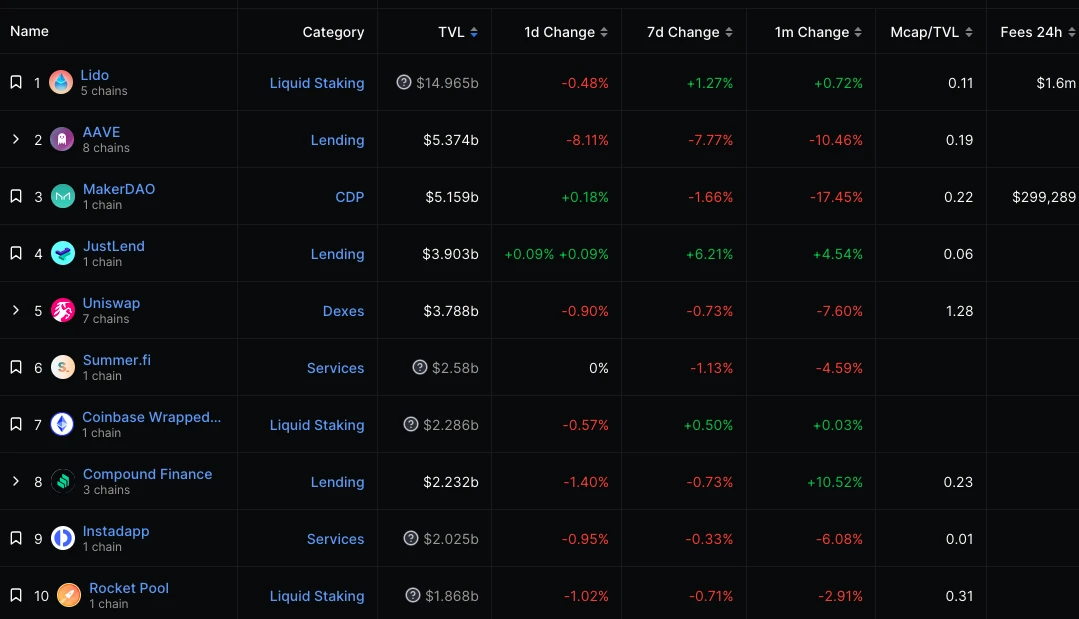The width and height of the screenshot is (1079, 619).
Task: Select the 1.28 Mcap/TVL value
Action: [959, 312]
